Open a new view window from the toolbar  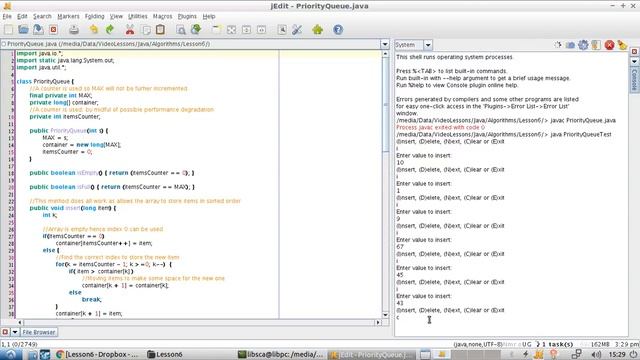216,29
